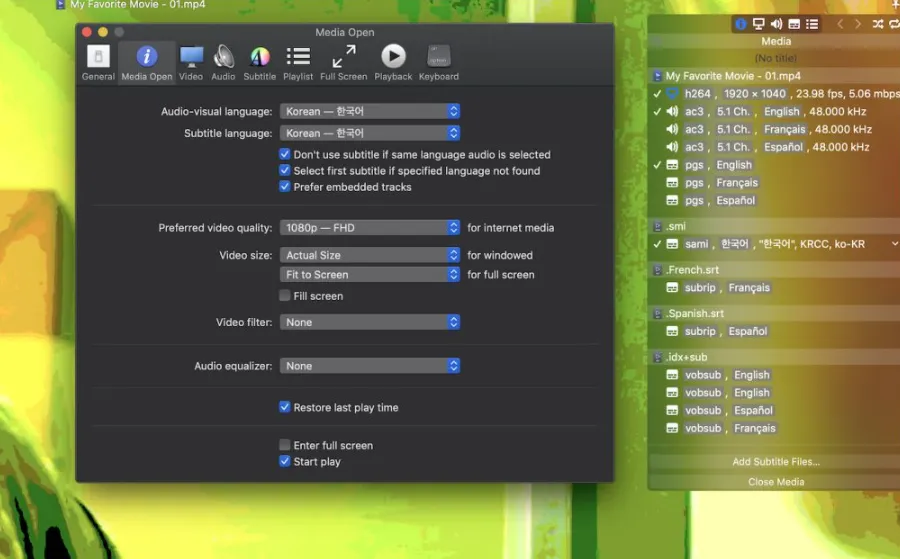Viewport: 900px width, 559px height.
Task: Open the General preferences pane
Action: pos(98,63)
